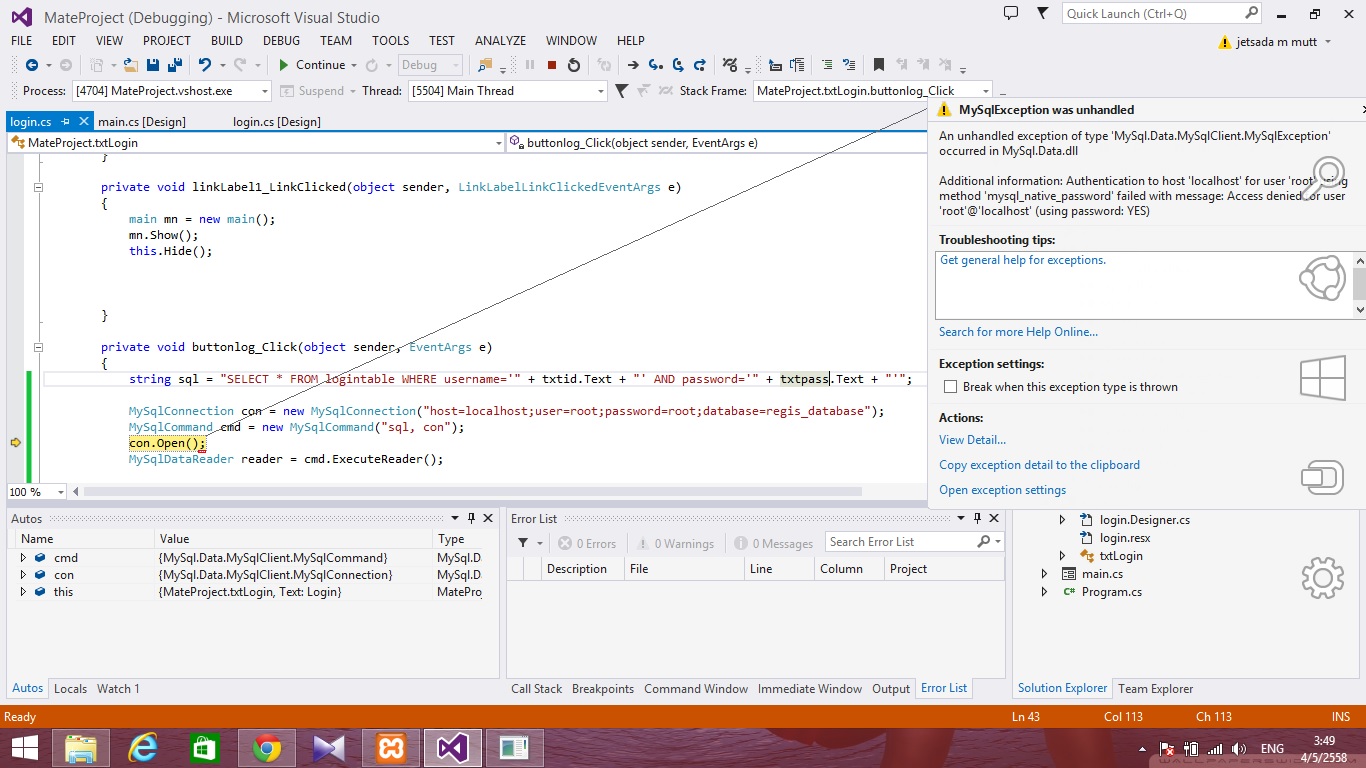Click the Continue debugging button
This screenshot has height=768, width=1366.
[312, 65]
